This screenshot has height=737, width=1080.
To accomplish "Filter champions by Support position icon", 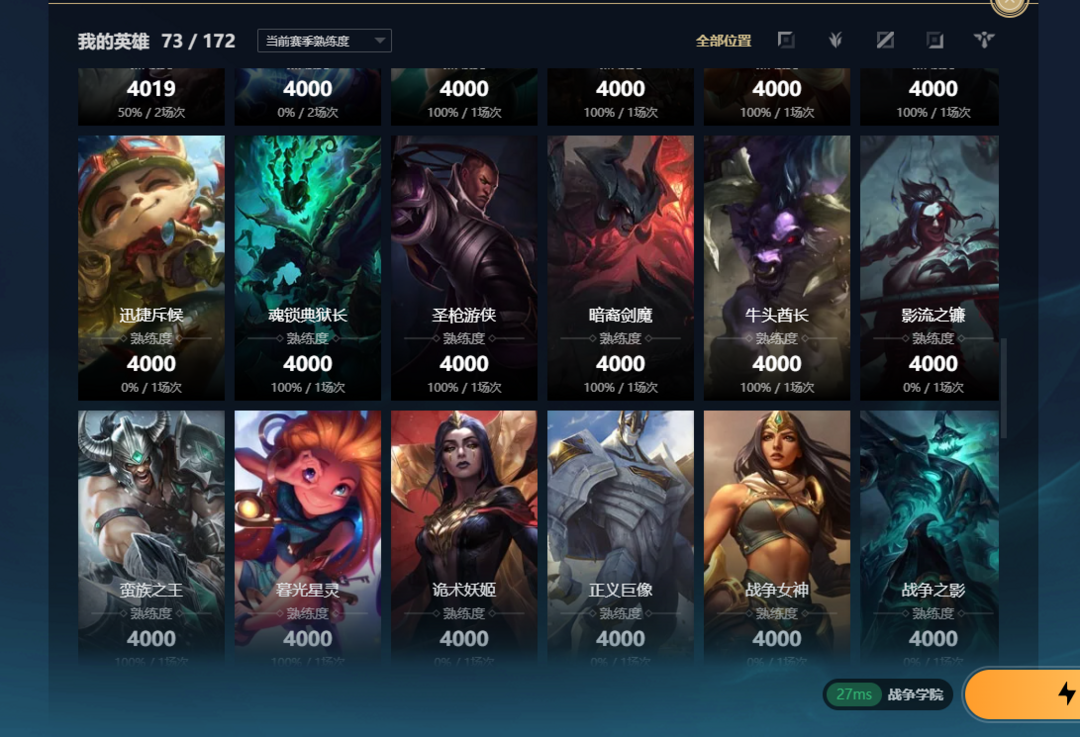I will click(x=984, y=41).
